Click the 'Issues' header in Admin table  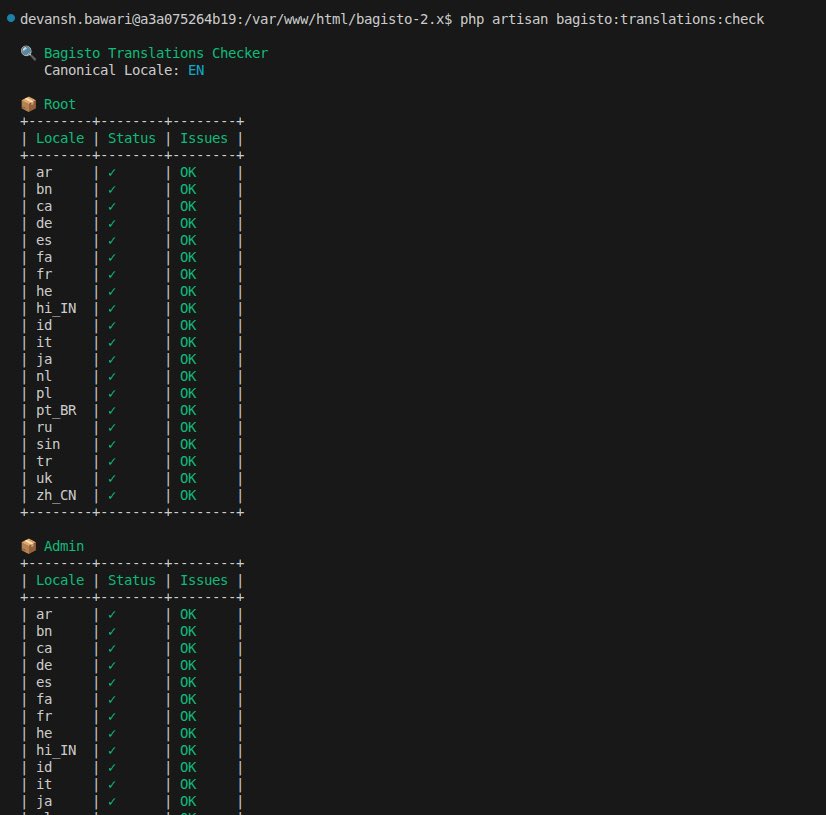204,580
